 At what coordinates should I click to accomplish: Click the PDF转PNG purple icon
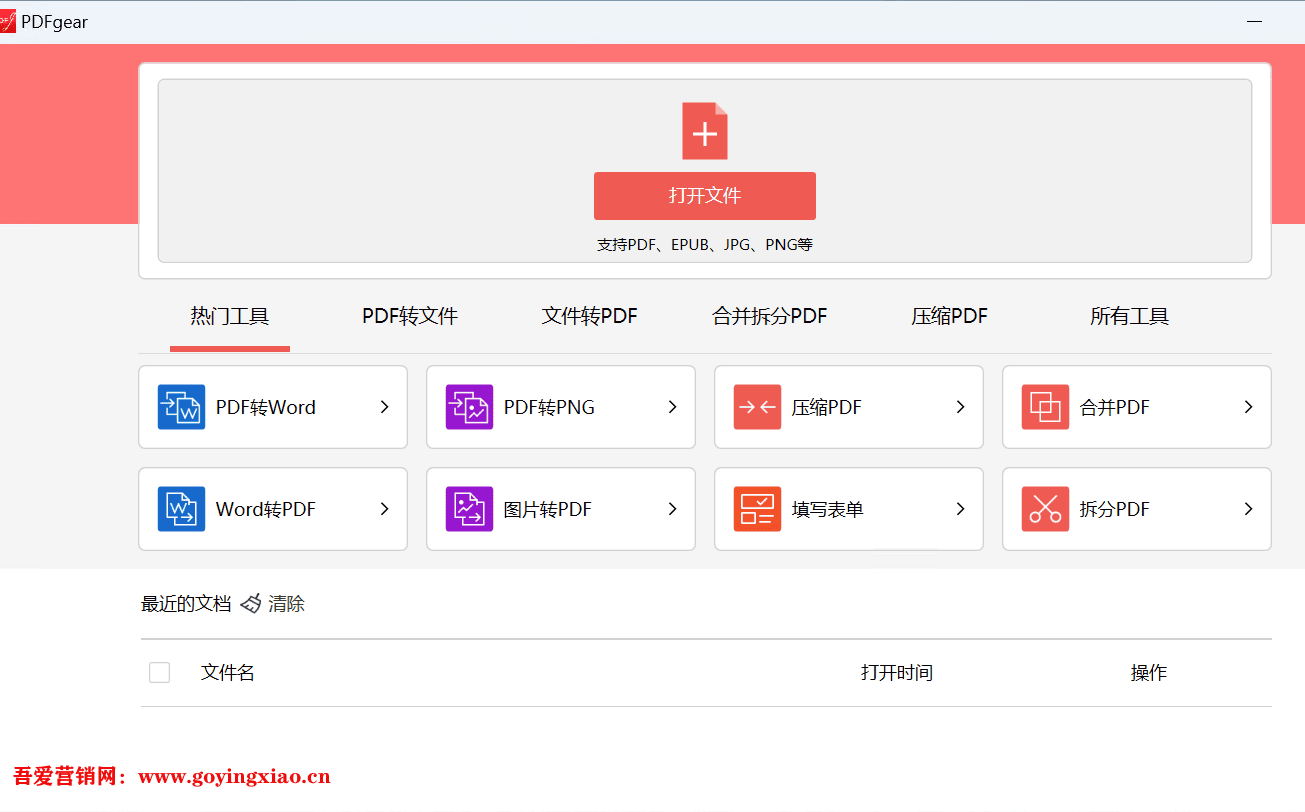pyautogui.click(x=470, y=407)
